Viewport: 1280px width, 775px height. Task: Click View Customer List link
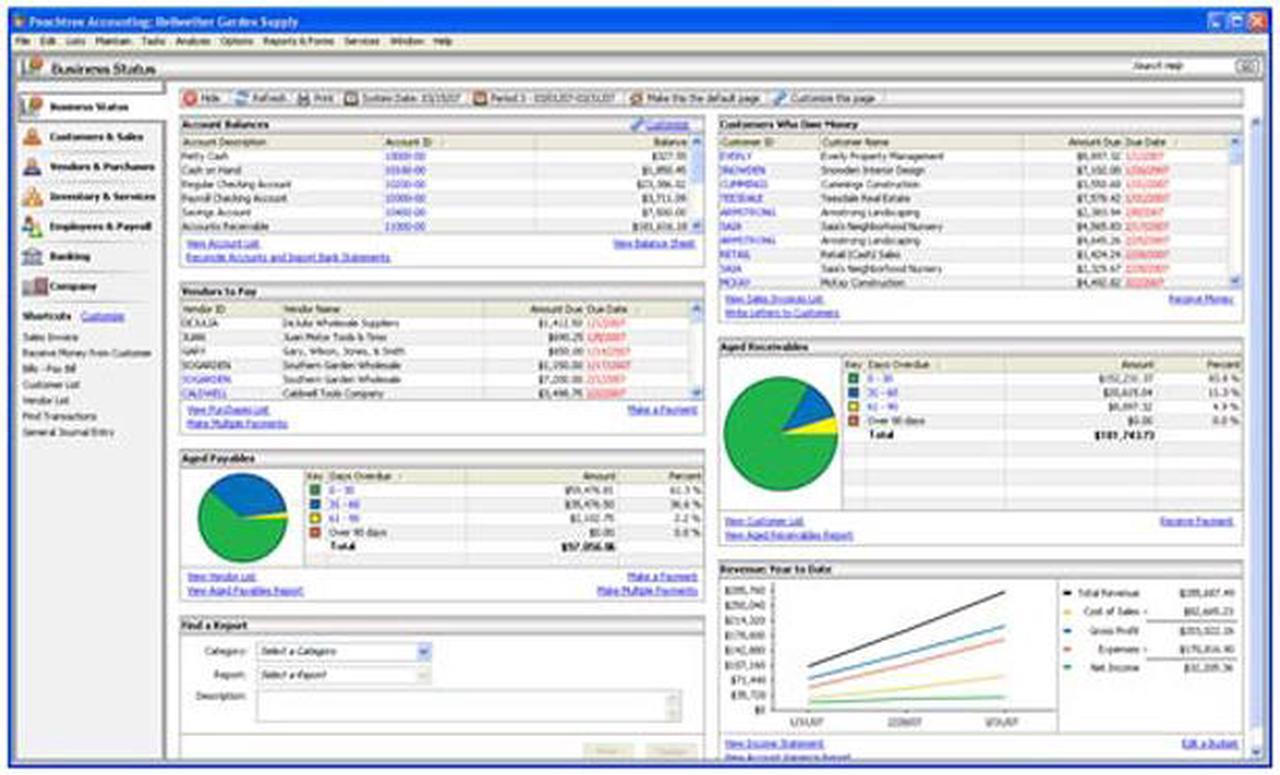click(x=764, y=522)
